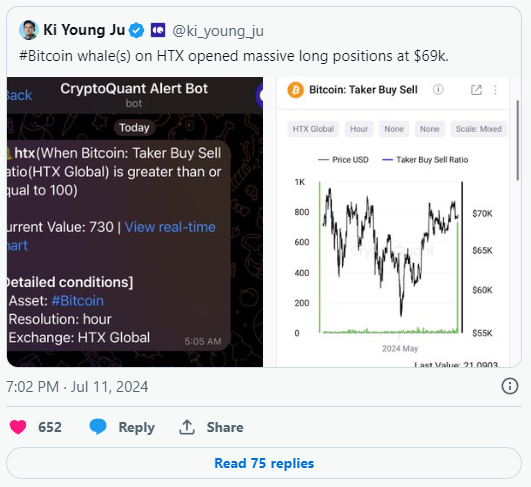This screenshot has width=531, height=487.
Task: Toggle the Price USD legend series
Action: tap(343, 160)
